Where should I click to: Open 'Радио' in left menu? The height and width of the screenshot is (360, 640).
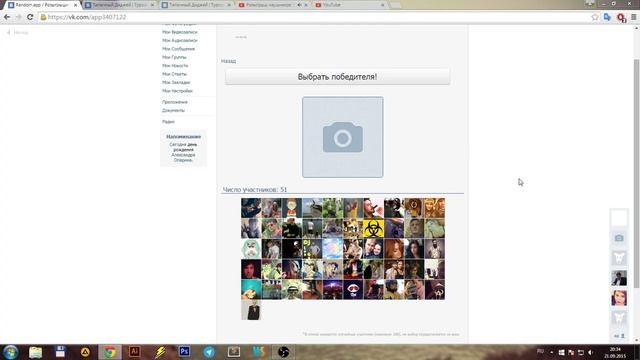(168, 122)
